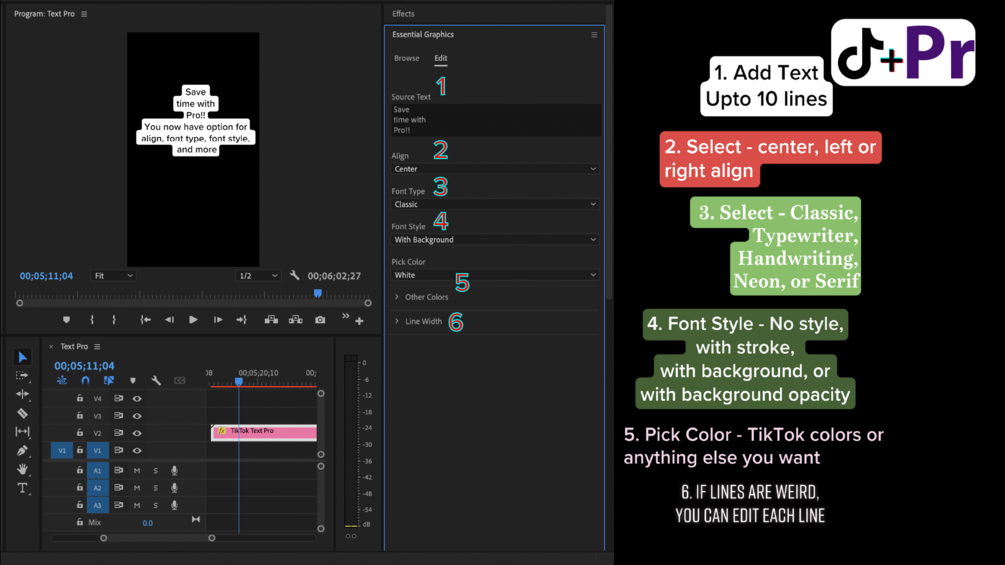Toggle timeline Snap magnet
The image size is (1005, 565).
(85, 380)
